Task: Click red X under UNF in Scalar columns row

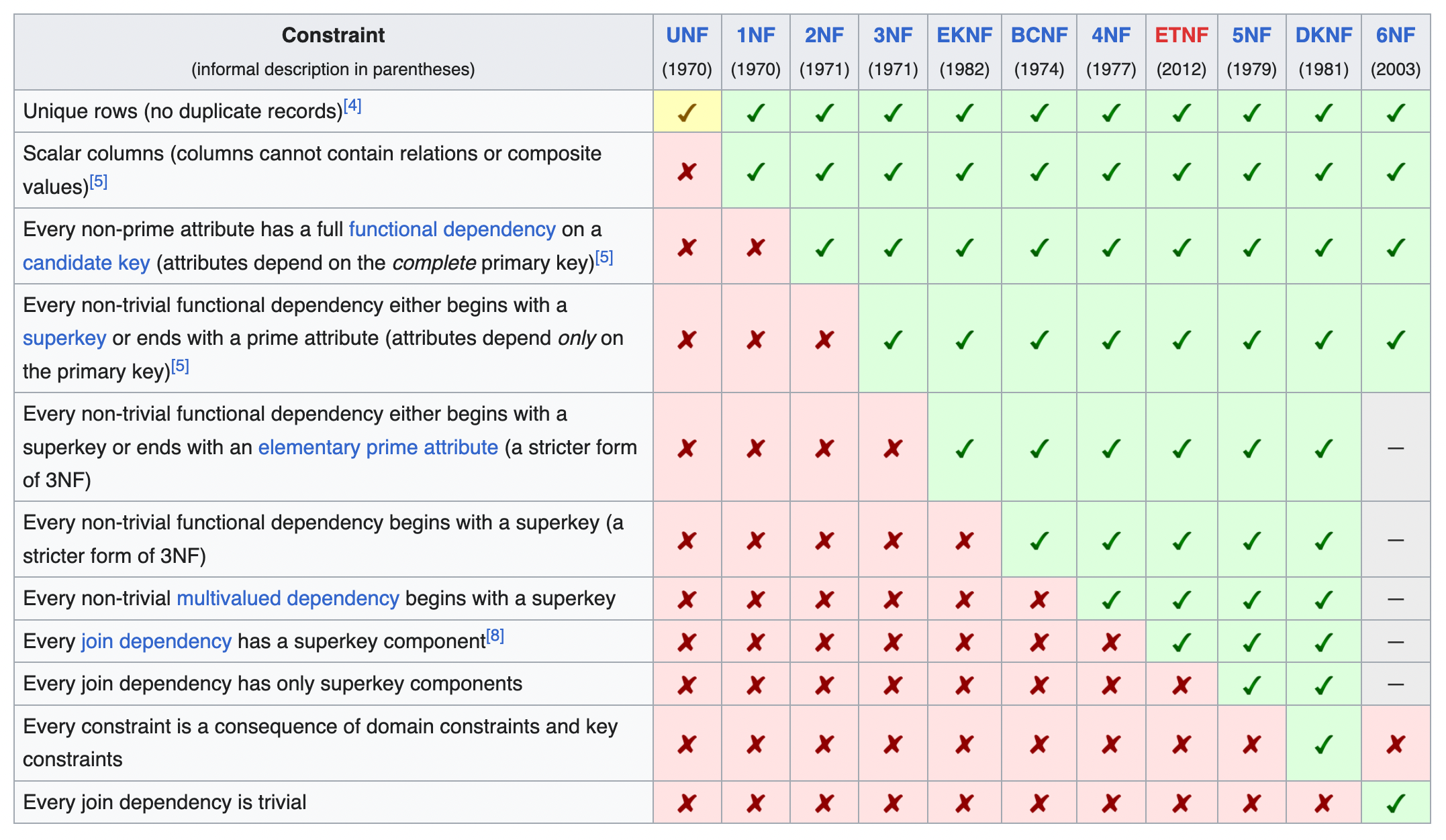Action: point(687,172)
